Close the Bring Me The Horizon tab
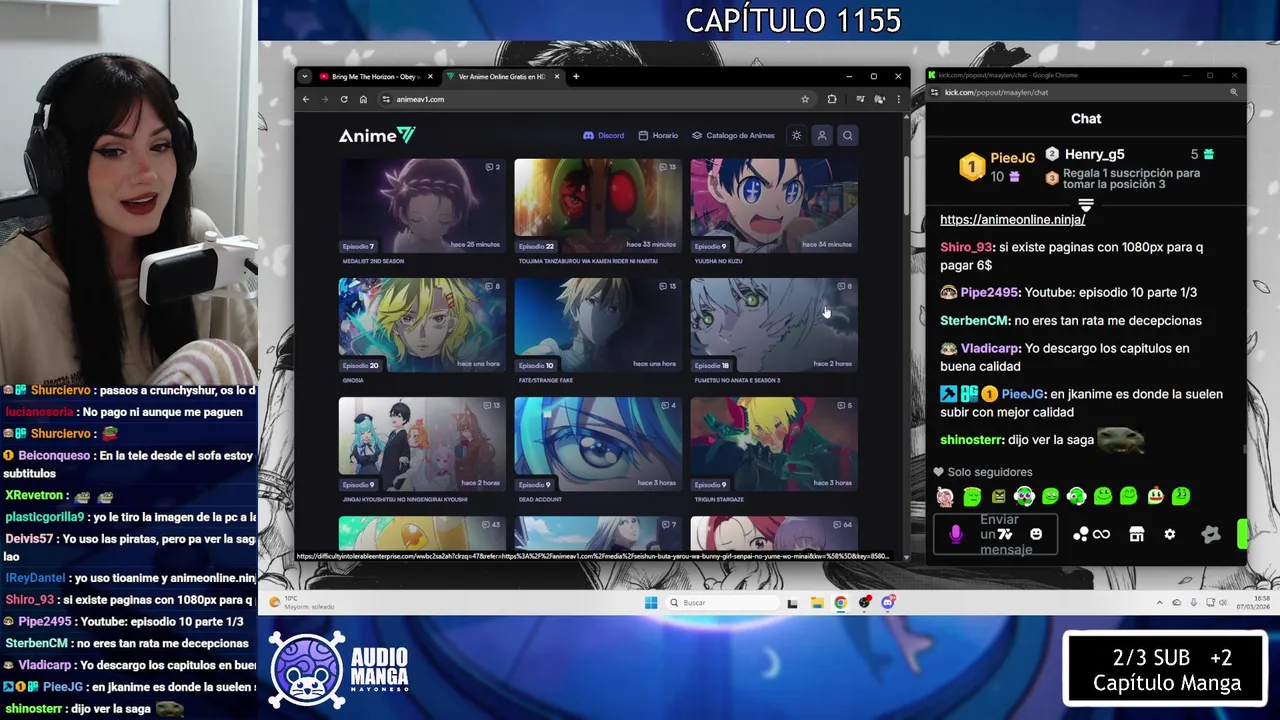 coord(431,76)
